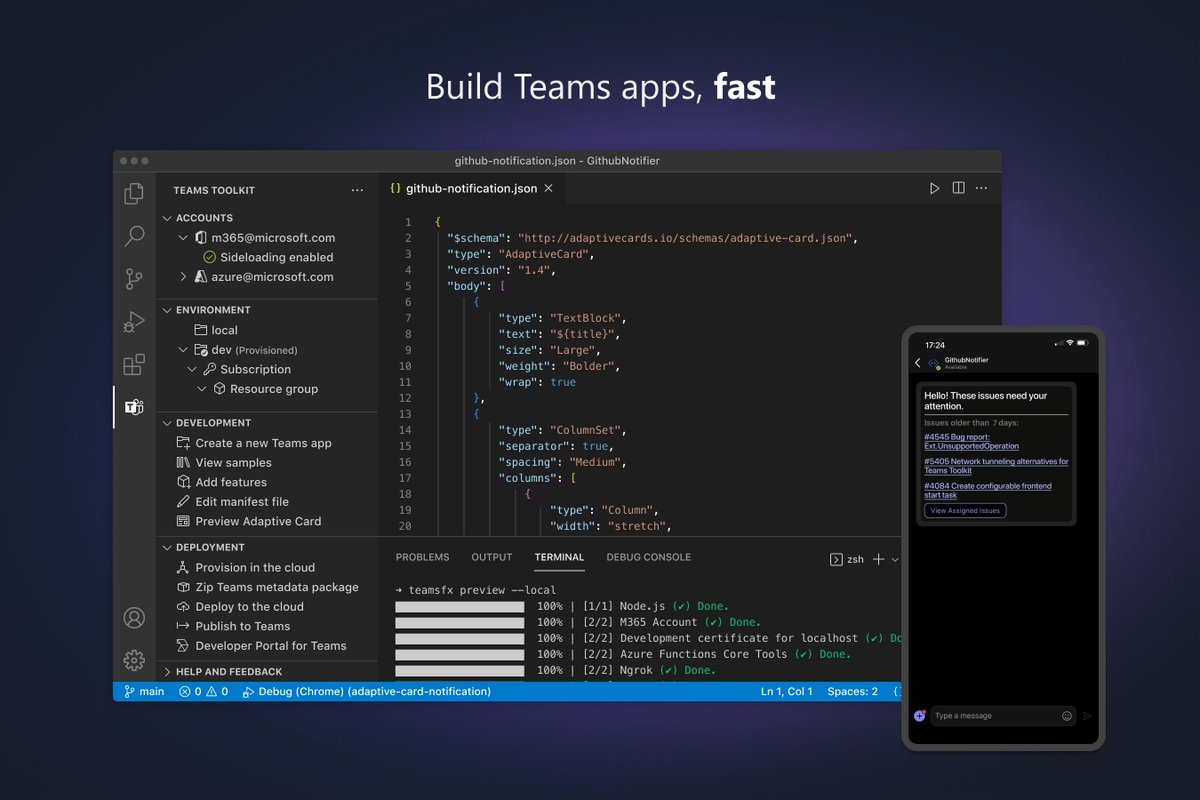The height and width of the screenshot is (800, 1200).
Task: Open the Source Control view
Action: click(x=134, y=279)
